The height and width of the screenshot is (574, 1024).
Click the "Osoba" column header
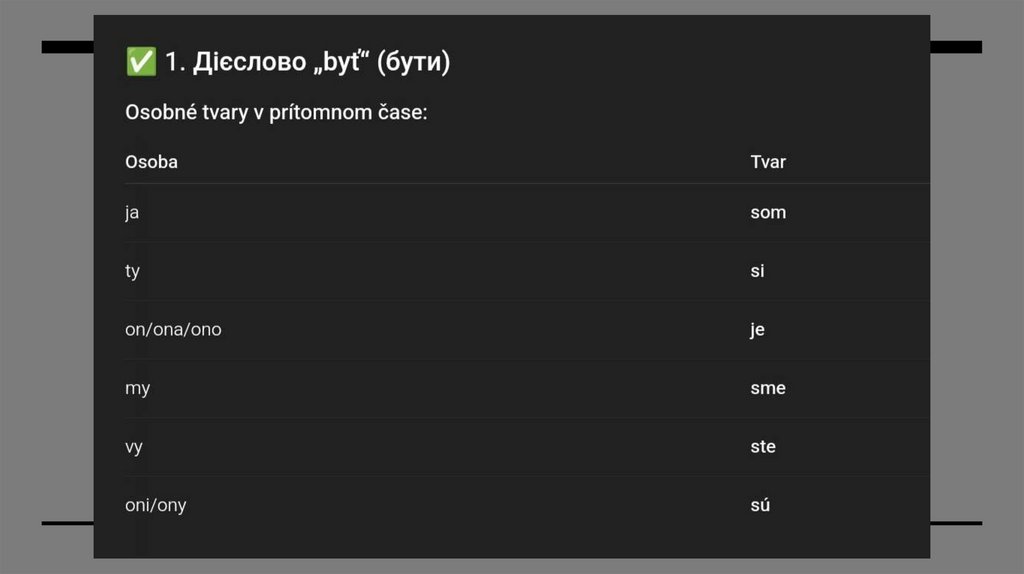click(x=151, y=161)
